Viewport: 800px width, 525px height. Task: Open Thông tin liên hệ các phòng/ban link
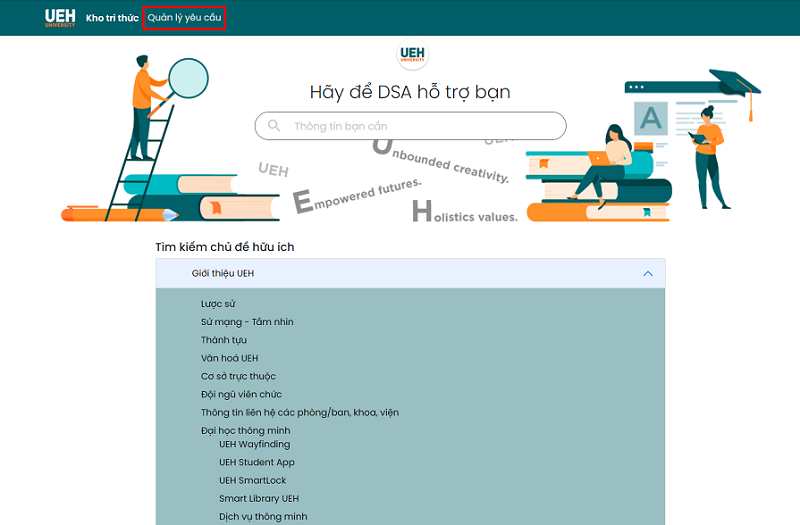[x=299, y=412]
